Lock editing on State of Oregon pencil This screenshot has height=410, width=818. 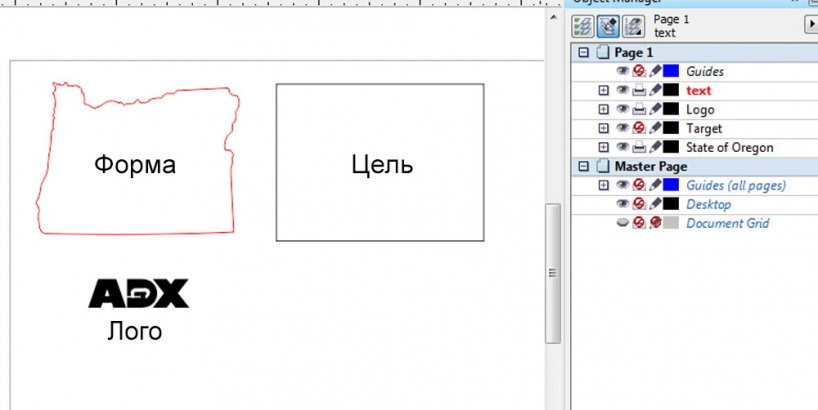tap(655, 147)
